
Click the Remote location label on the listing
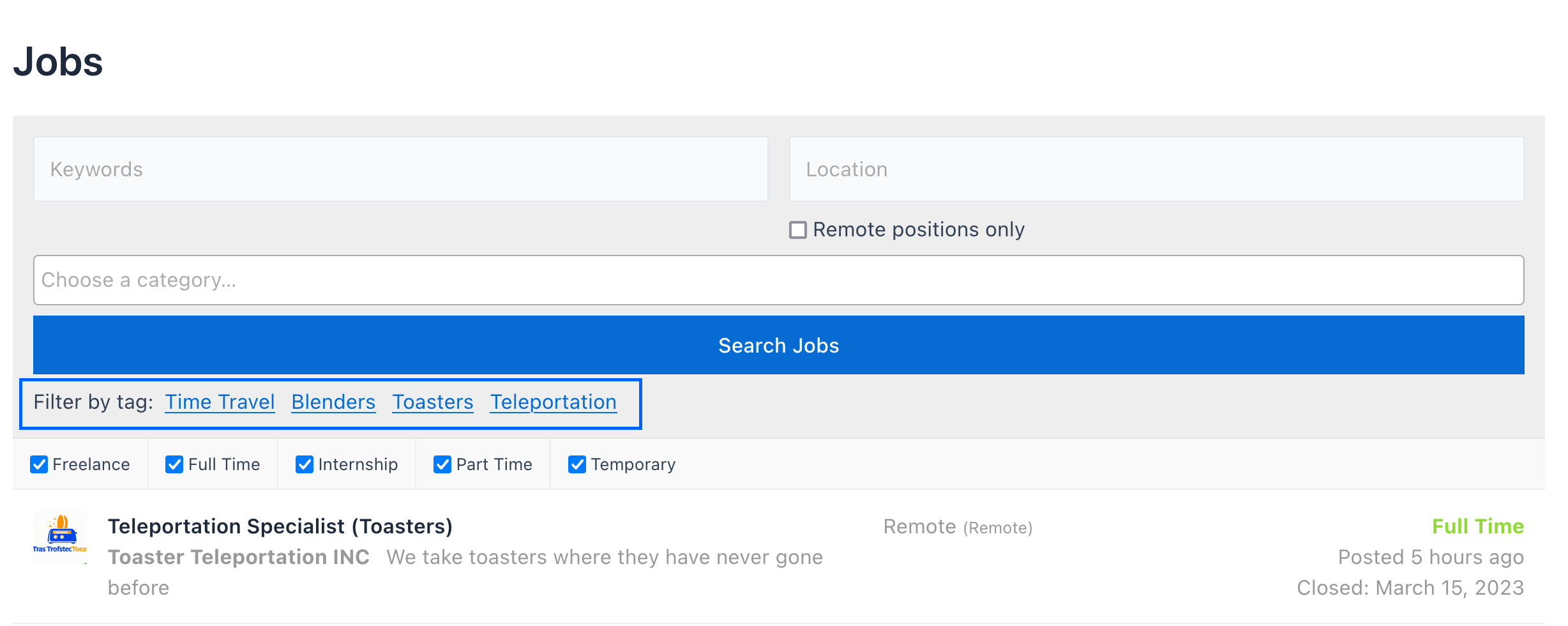tap(920, 526)
